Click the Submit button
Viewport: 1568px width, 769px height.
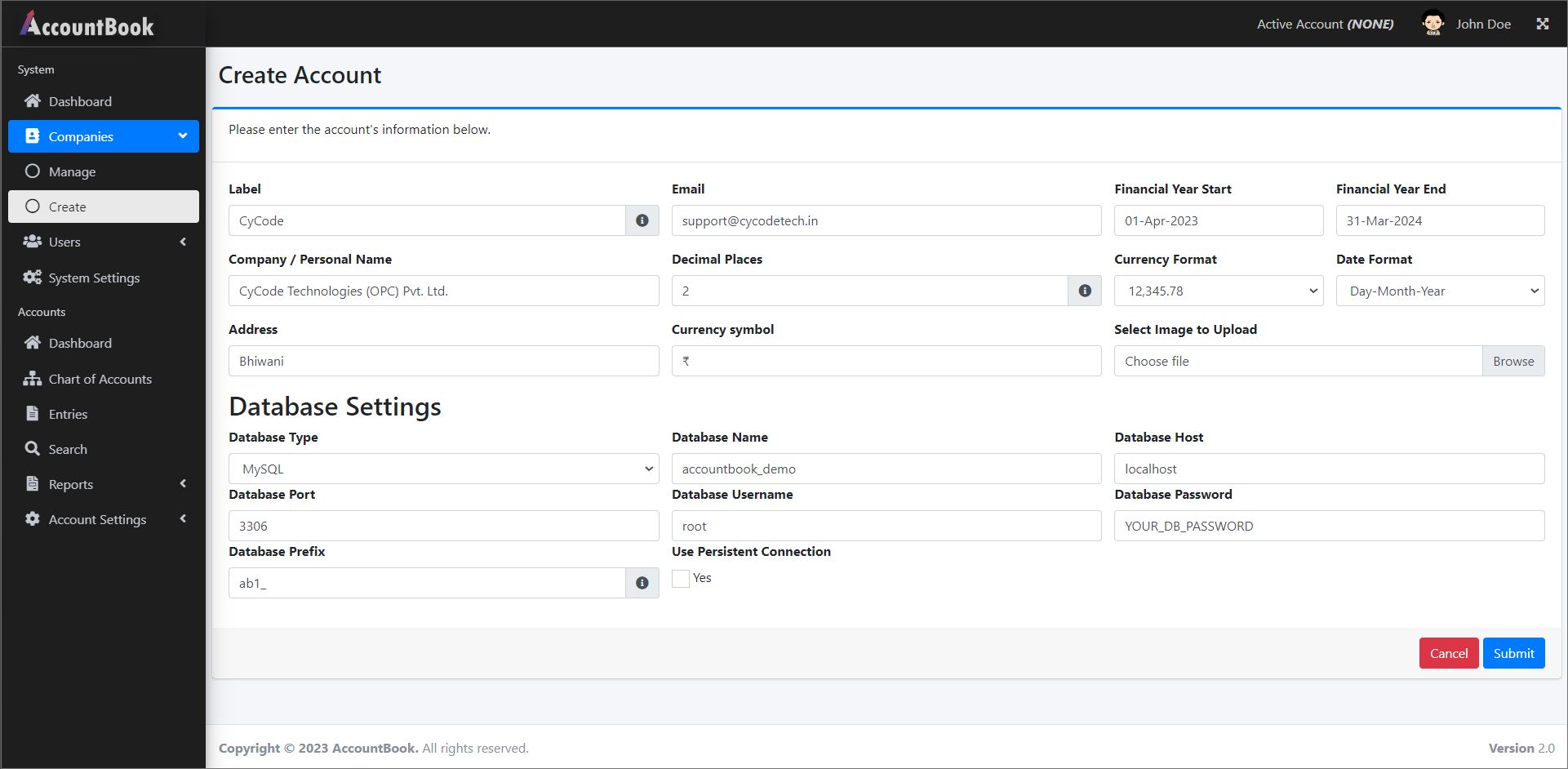point(1513,653)
